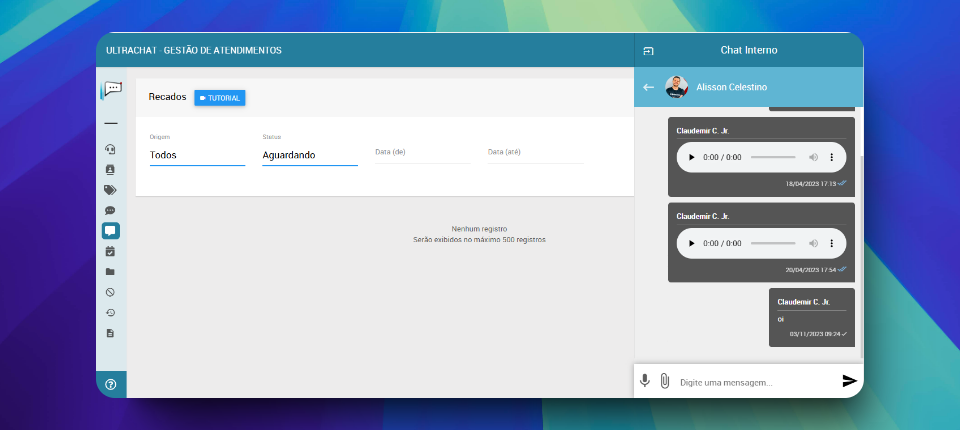Click the send message arrow icon
960x430 pixels.
pos(849,381)
